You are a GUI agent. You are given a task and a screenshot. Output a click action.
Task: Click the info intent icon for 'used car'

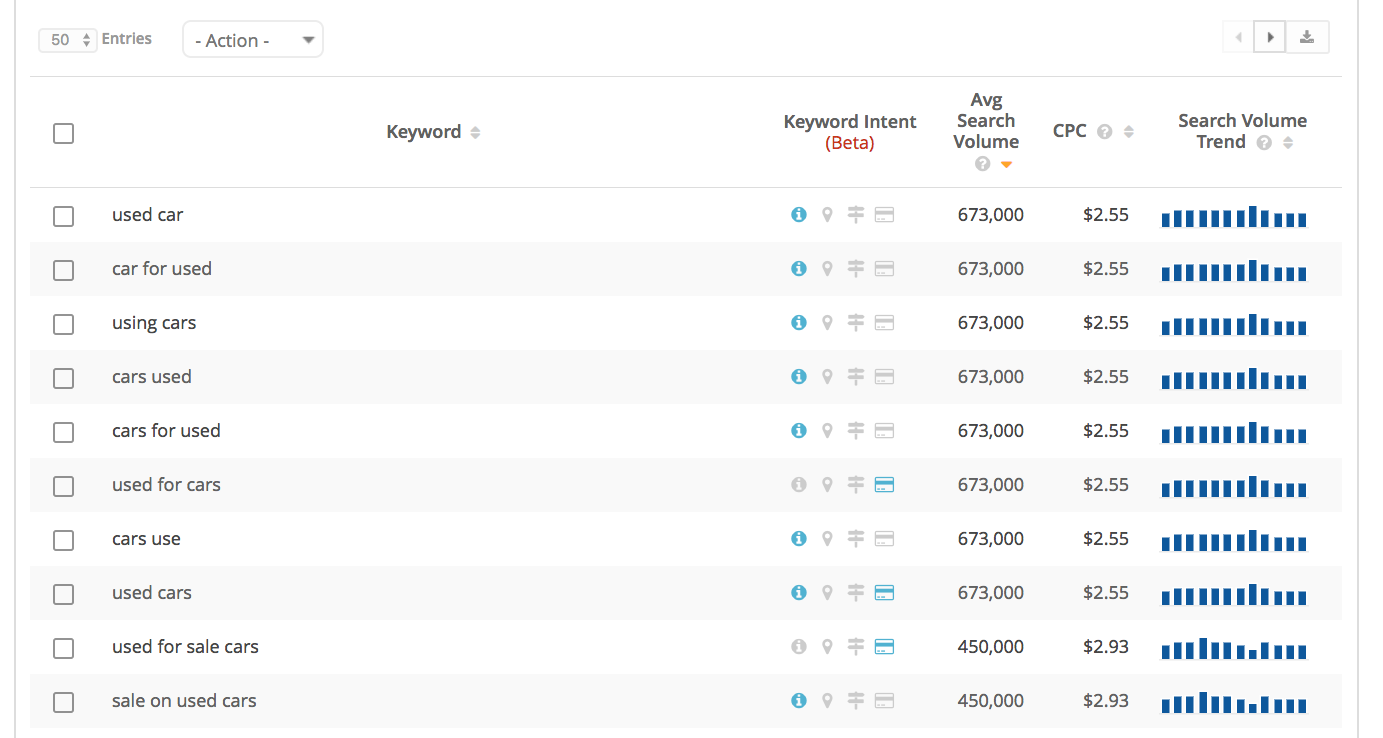point(798,215)
